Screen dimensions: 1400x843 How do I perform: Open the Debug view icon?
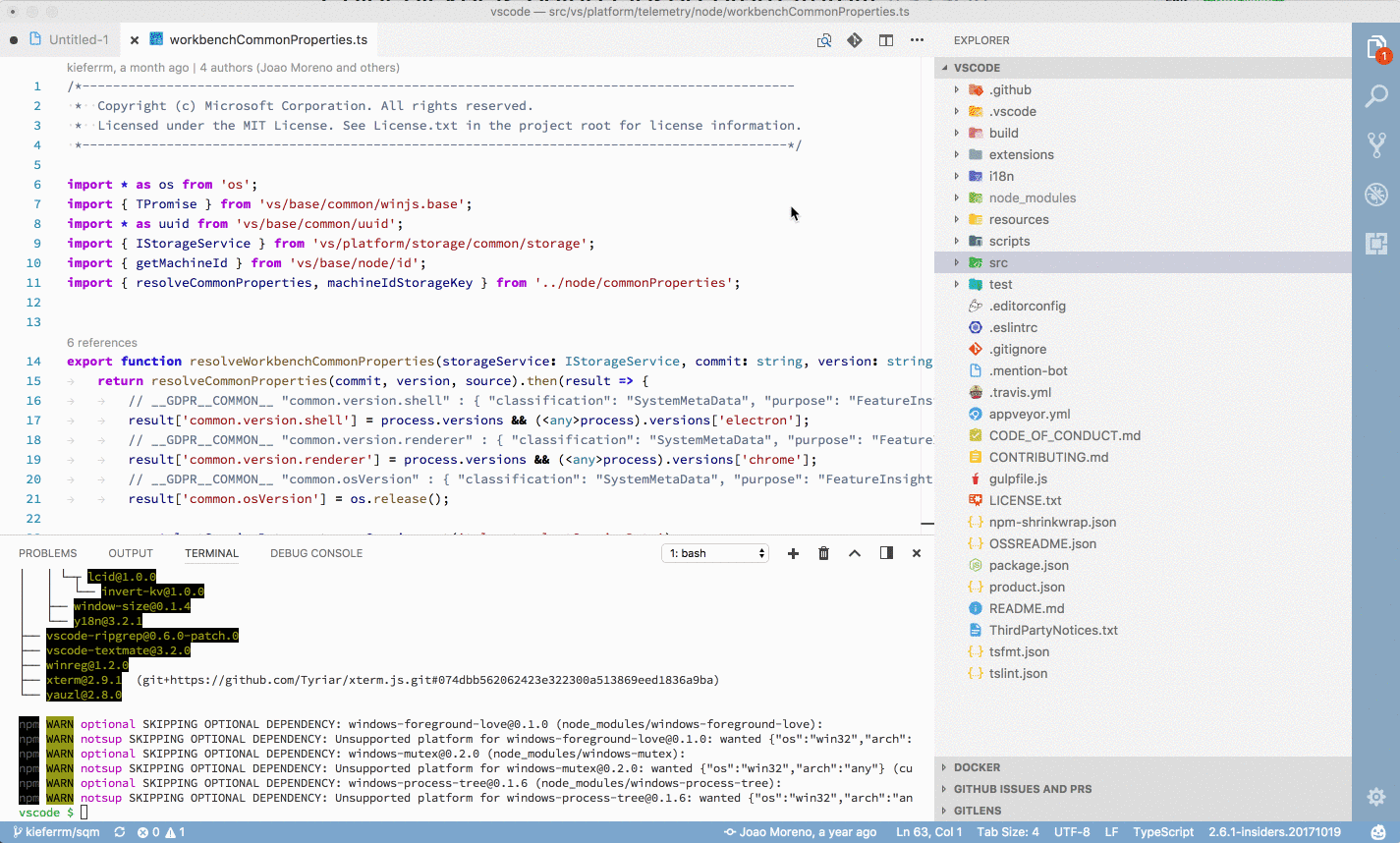pos(1375,194)
